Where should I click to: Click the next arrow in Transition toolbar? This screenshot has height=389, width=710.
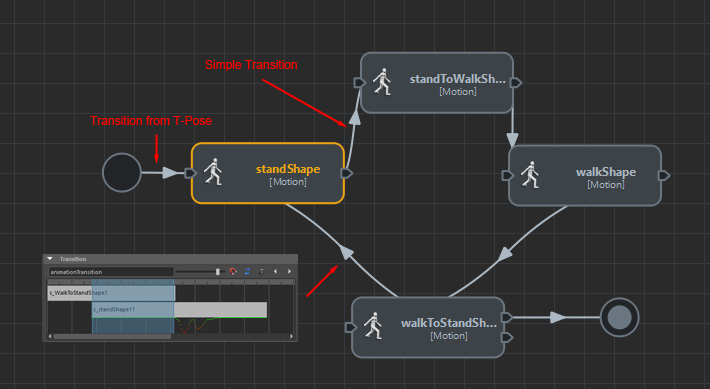289,271
